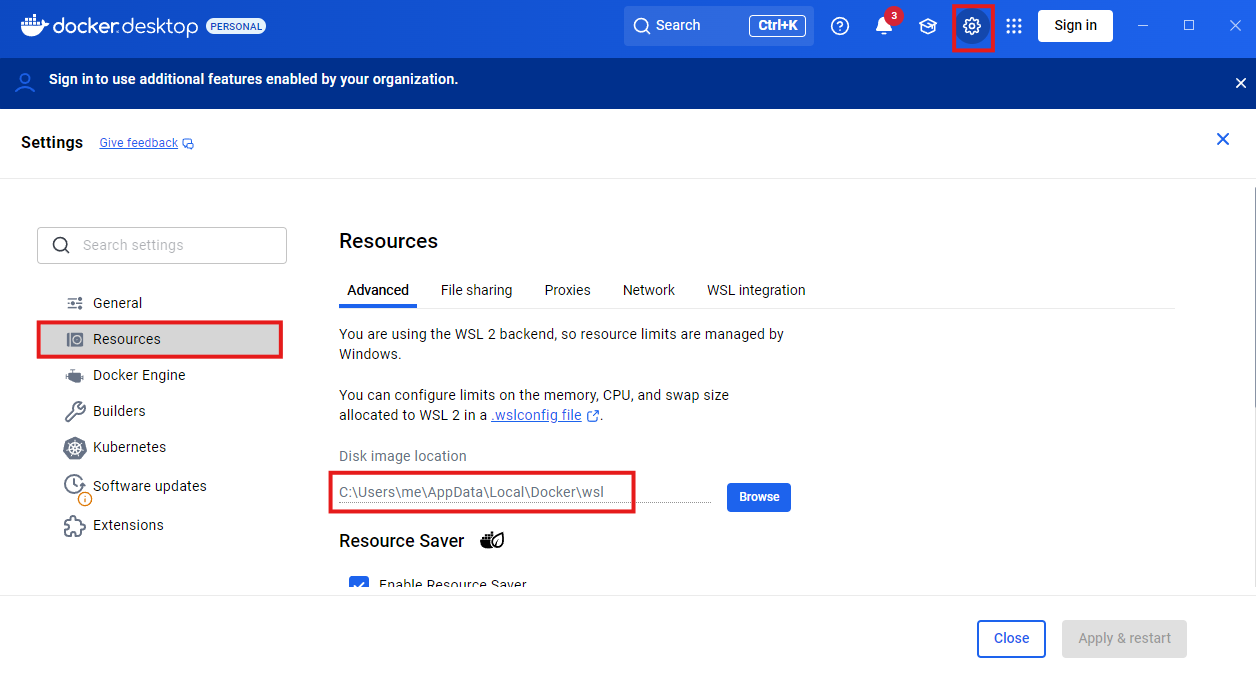
Task: Click the Docker Engine whale icon
Action: 75,376
